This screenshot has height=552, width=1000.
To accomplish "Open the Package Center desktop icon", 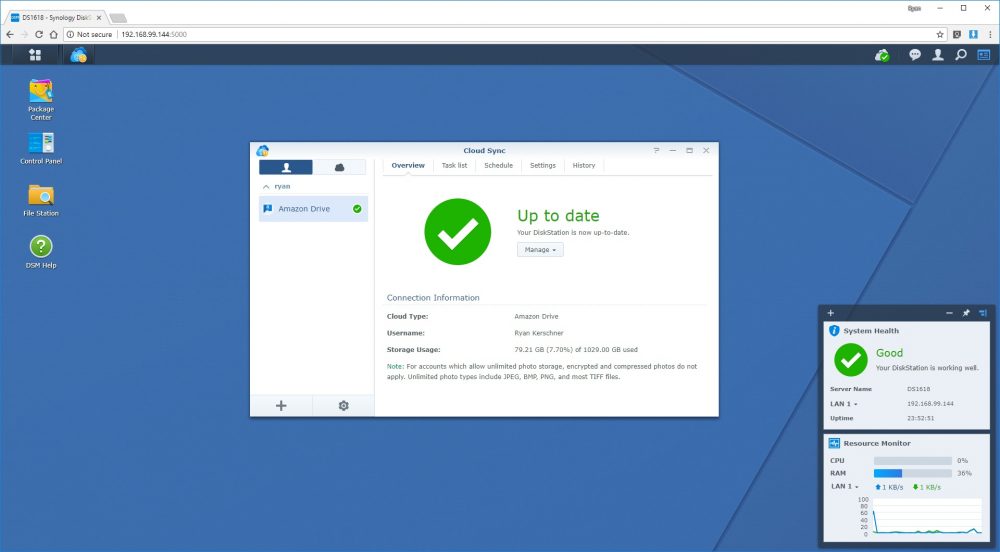I will point(41,99).
